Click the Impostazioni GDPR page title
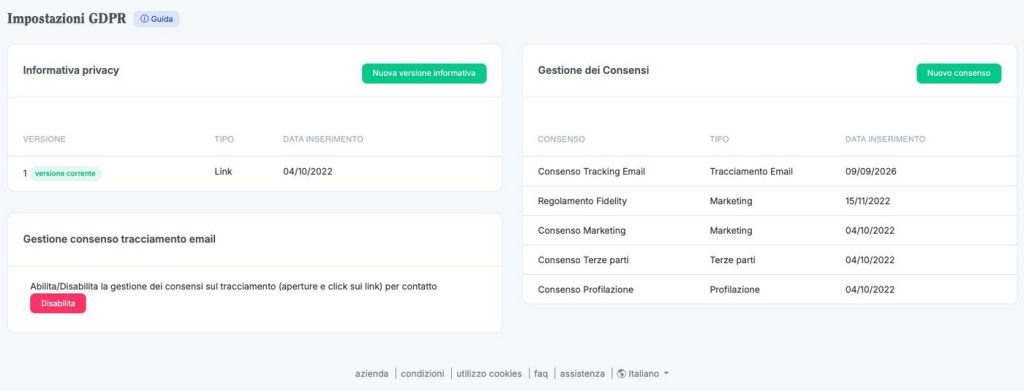This screenshot has width=1024, height=391. point(67,19)
